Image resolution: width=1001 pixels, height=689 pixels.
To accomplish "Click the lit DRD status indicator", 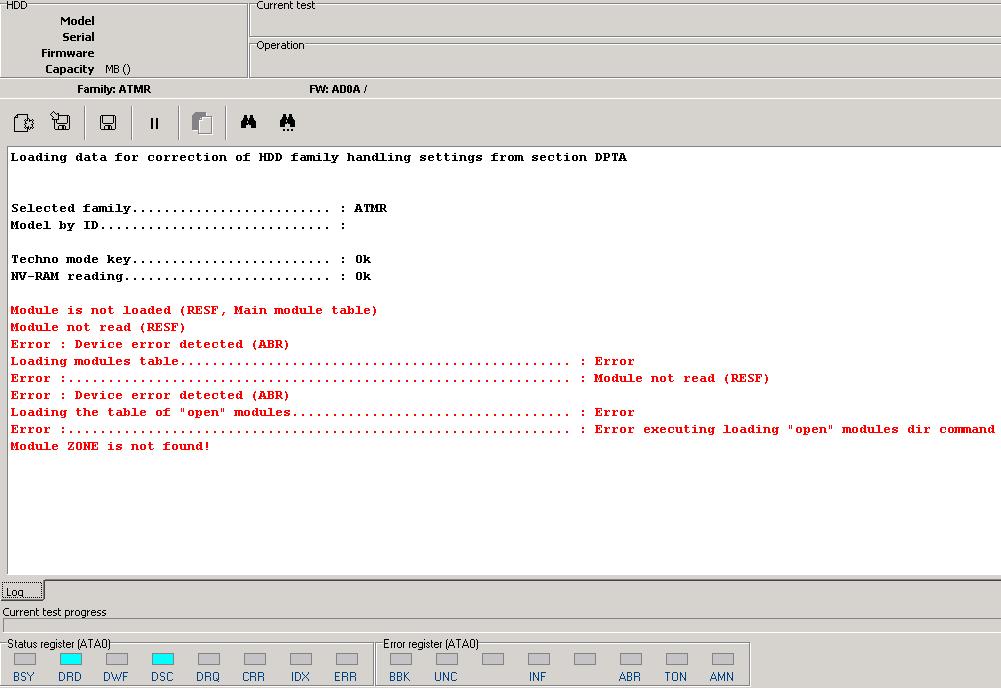I will tap(71, 659).
